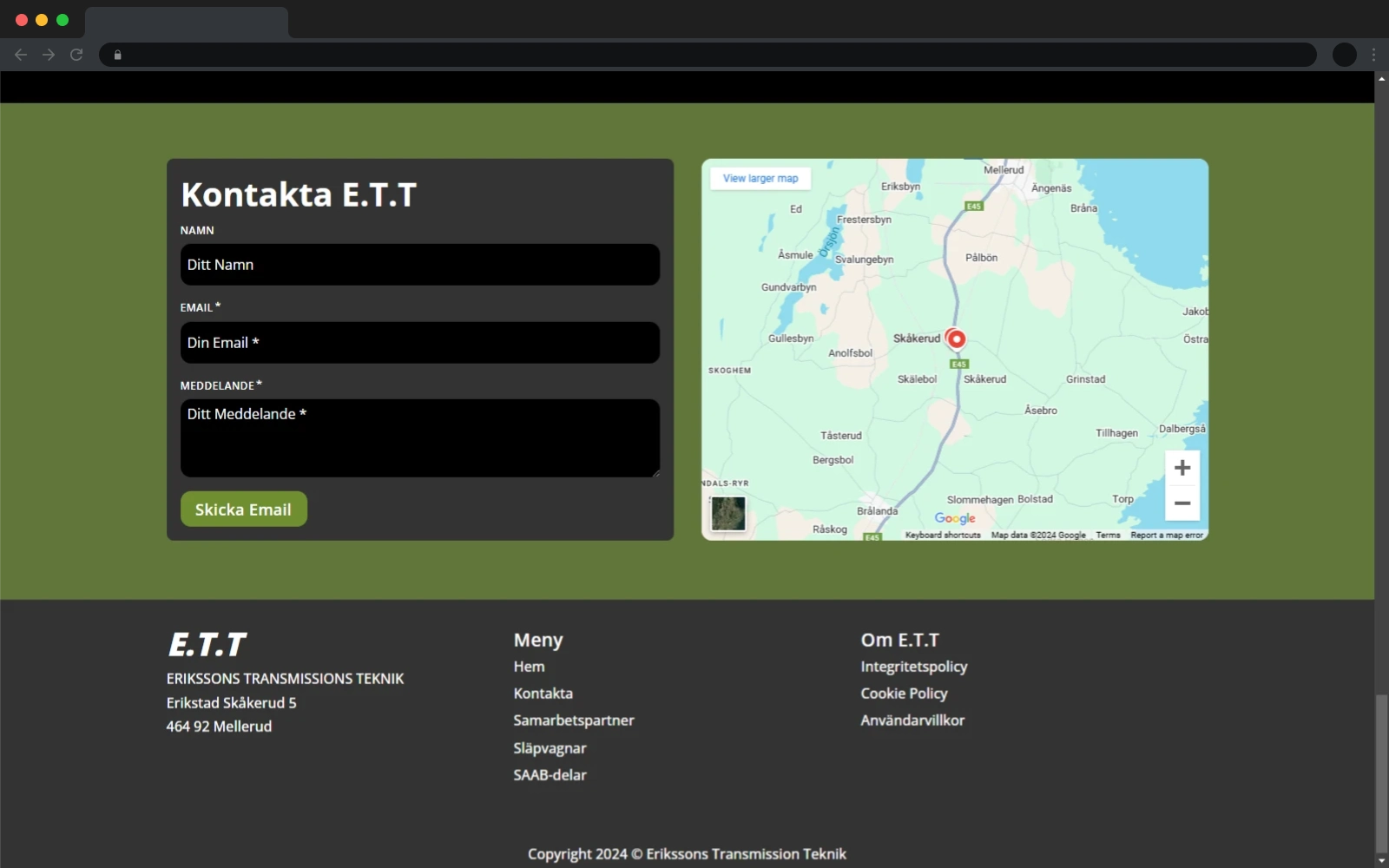
Task: Click the browser back arrow
Action: (21, 55)
